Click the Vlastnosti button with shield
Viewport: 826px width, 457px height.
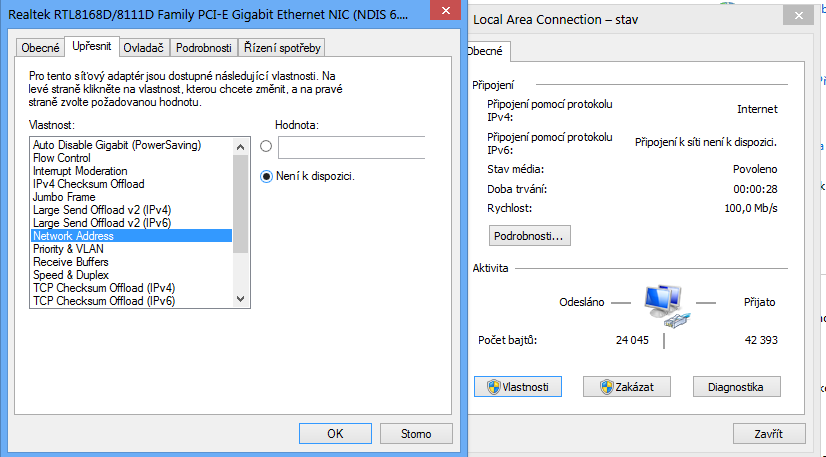tap(517, 387)
